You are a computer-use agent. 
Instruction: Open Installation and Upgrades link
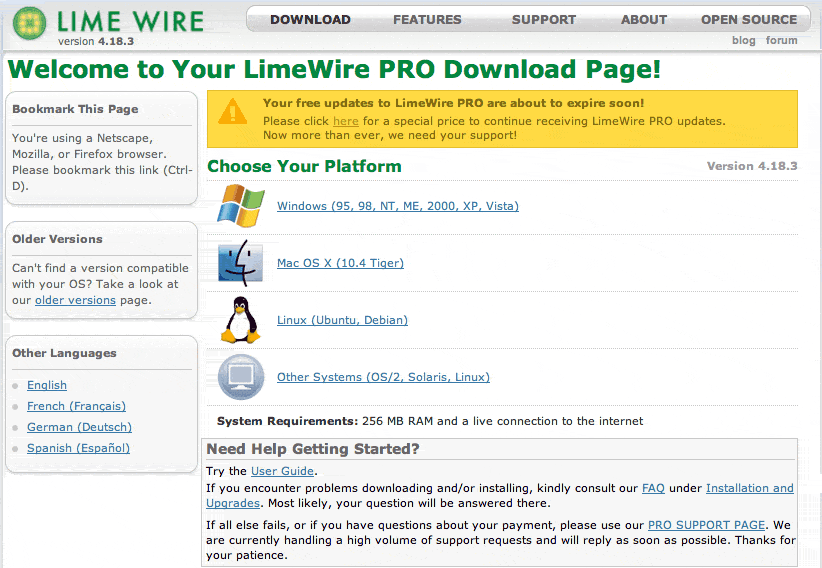[x=750, y=488]
